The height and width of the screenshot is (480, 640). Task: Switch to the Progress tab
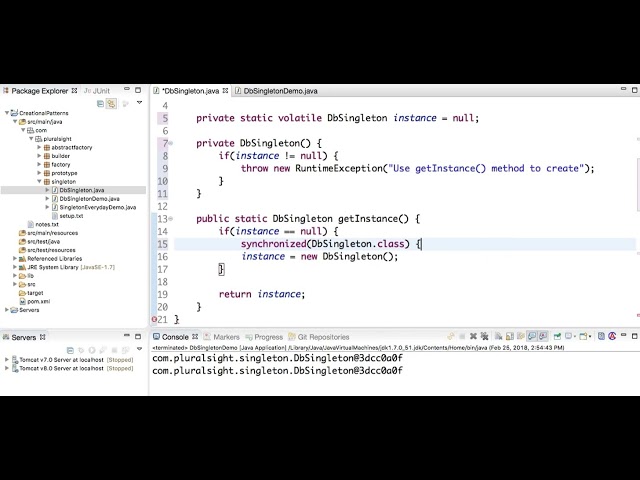click(x=268, y=337)
